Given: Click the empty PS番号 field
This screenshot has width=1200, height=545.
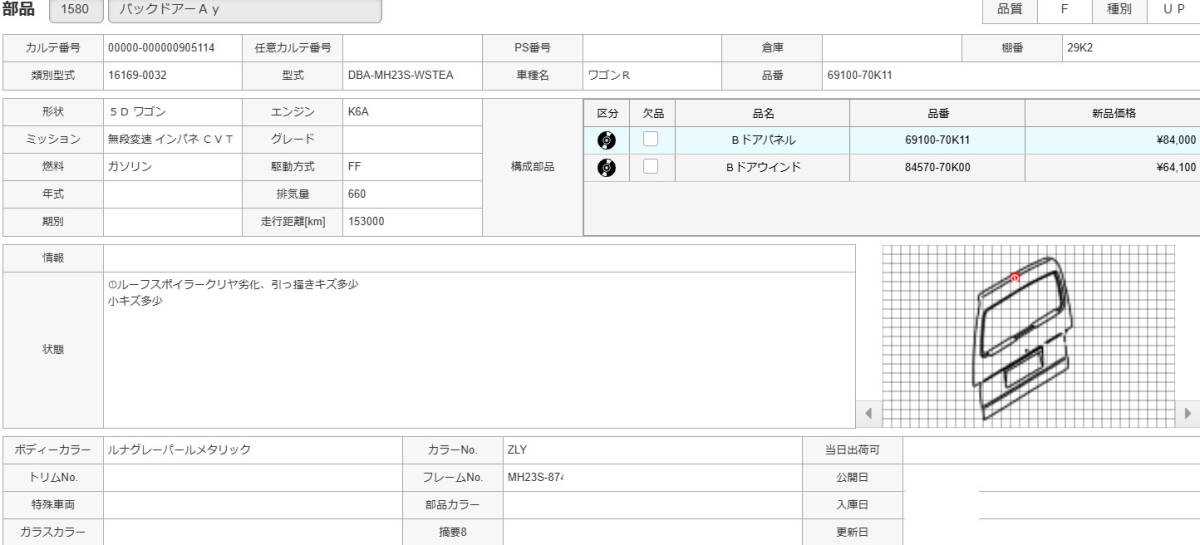Looking at the screenshot, I should (652, 48).
